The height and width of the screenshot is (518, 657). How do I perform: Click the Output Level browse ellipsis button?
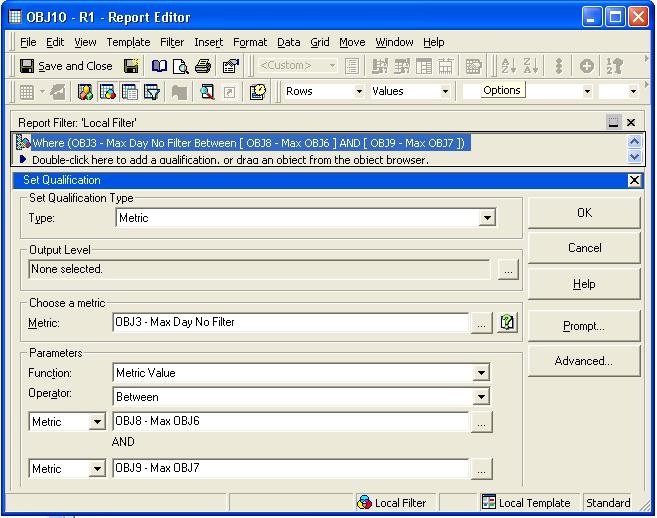(x=508, y=269)
